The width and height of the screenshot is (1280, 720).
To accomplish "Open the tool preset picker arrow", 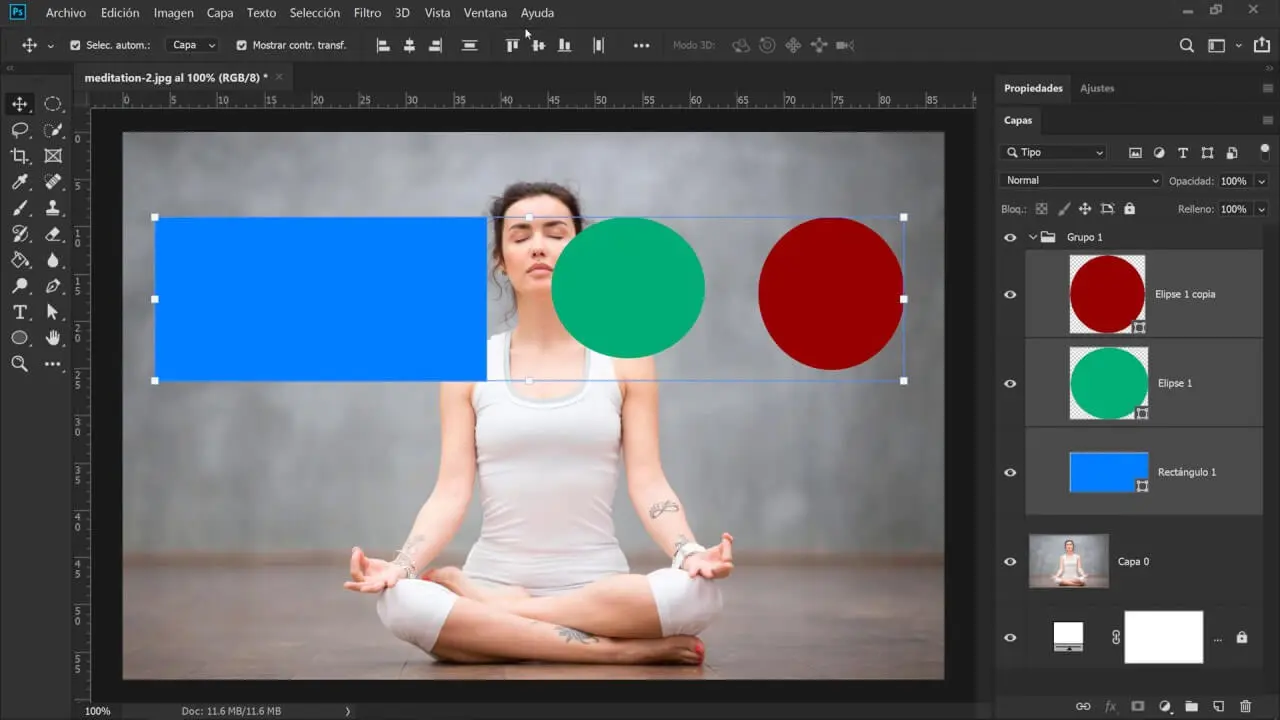I will (50, 45).
